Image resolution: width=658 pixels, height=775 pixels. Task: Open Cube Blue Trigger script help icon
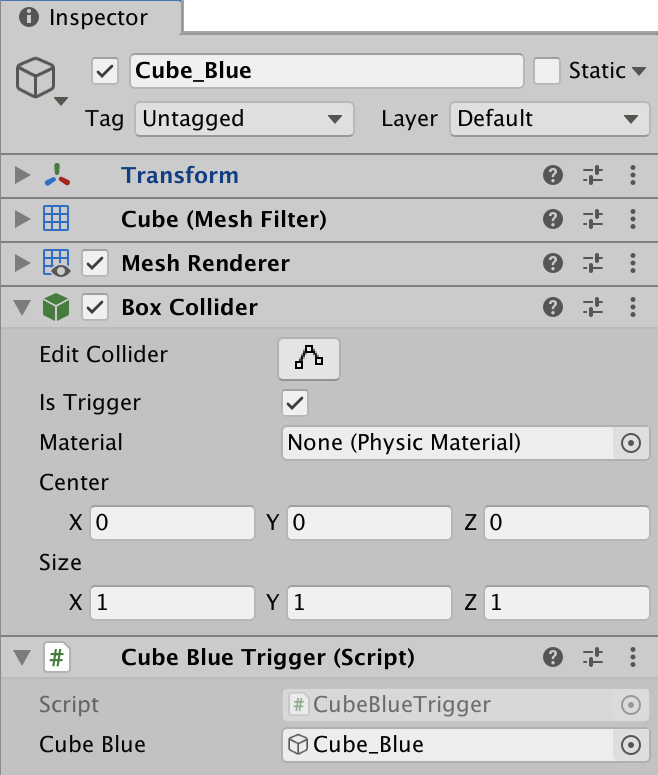point(552,658)
